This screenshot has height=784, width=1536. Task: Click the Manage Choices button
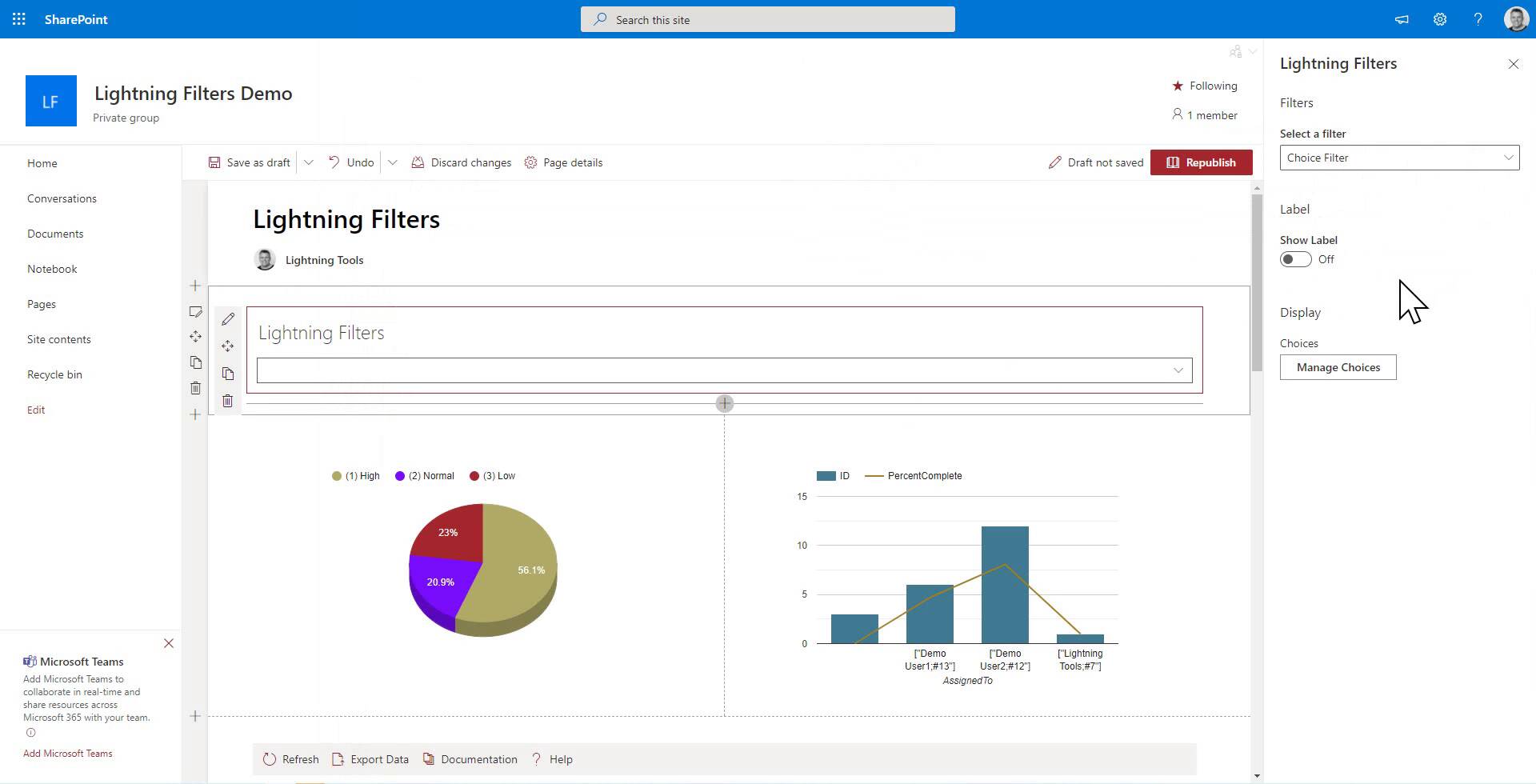pos(1338,367)
